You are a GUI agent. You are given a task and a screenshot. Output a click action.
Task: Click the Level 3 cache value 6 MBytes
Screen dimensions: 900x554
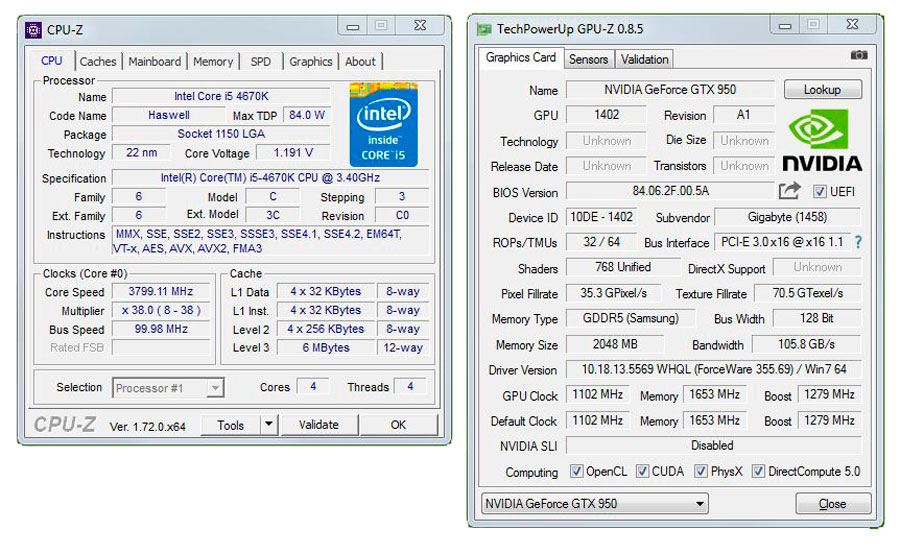pyautogui.click(x=325, y=348)
